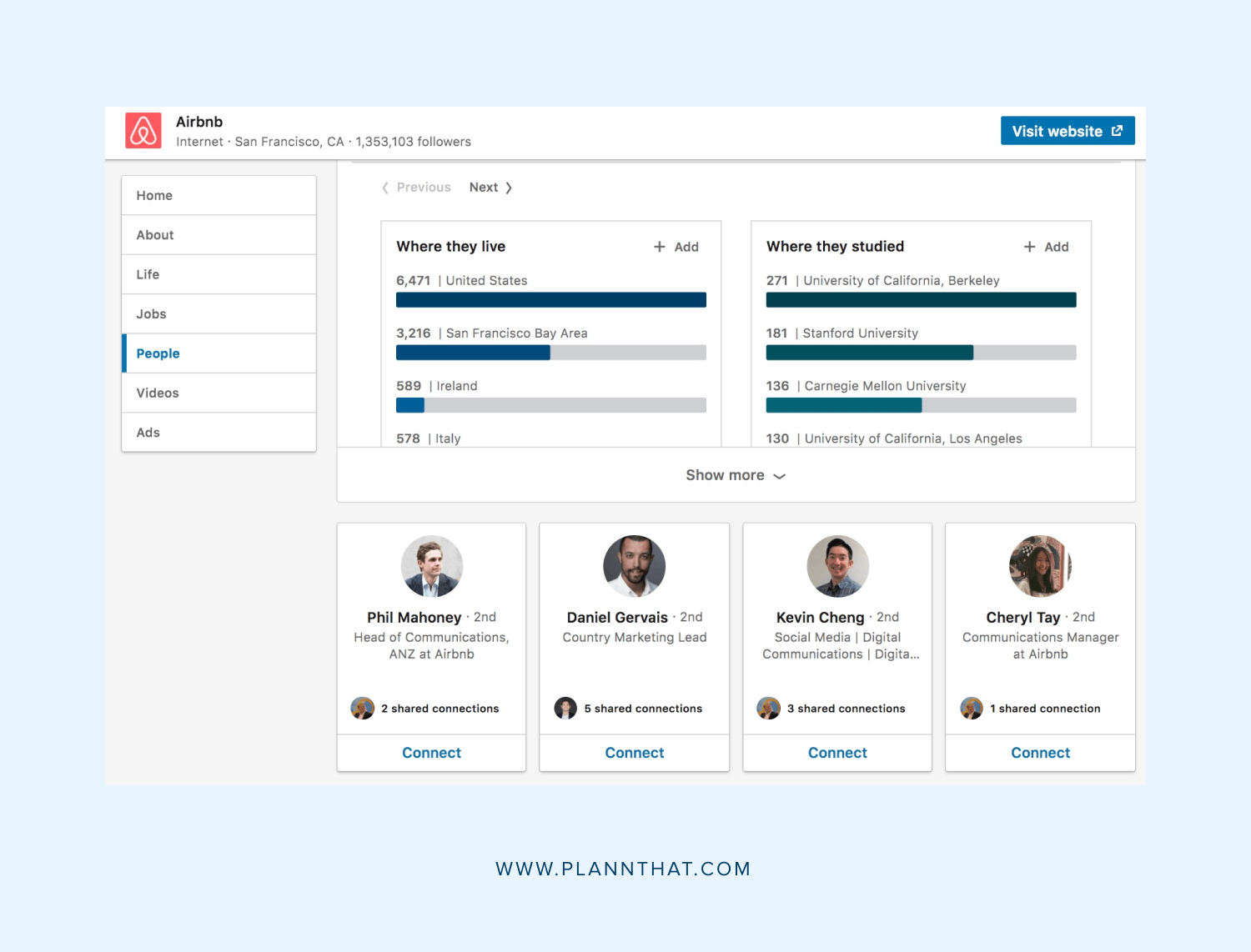This screenshot has height=952, width=1251.
Task: Open Cheryl Tay's profile photo
Action: [x=1041, y=566]
